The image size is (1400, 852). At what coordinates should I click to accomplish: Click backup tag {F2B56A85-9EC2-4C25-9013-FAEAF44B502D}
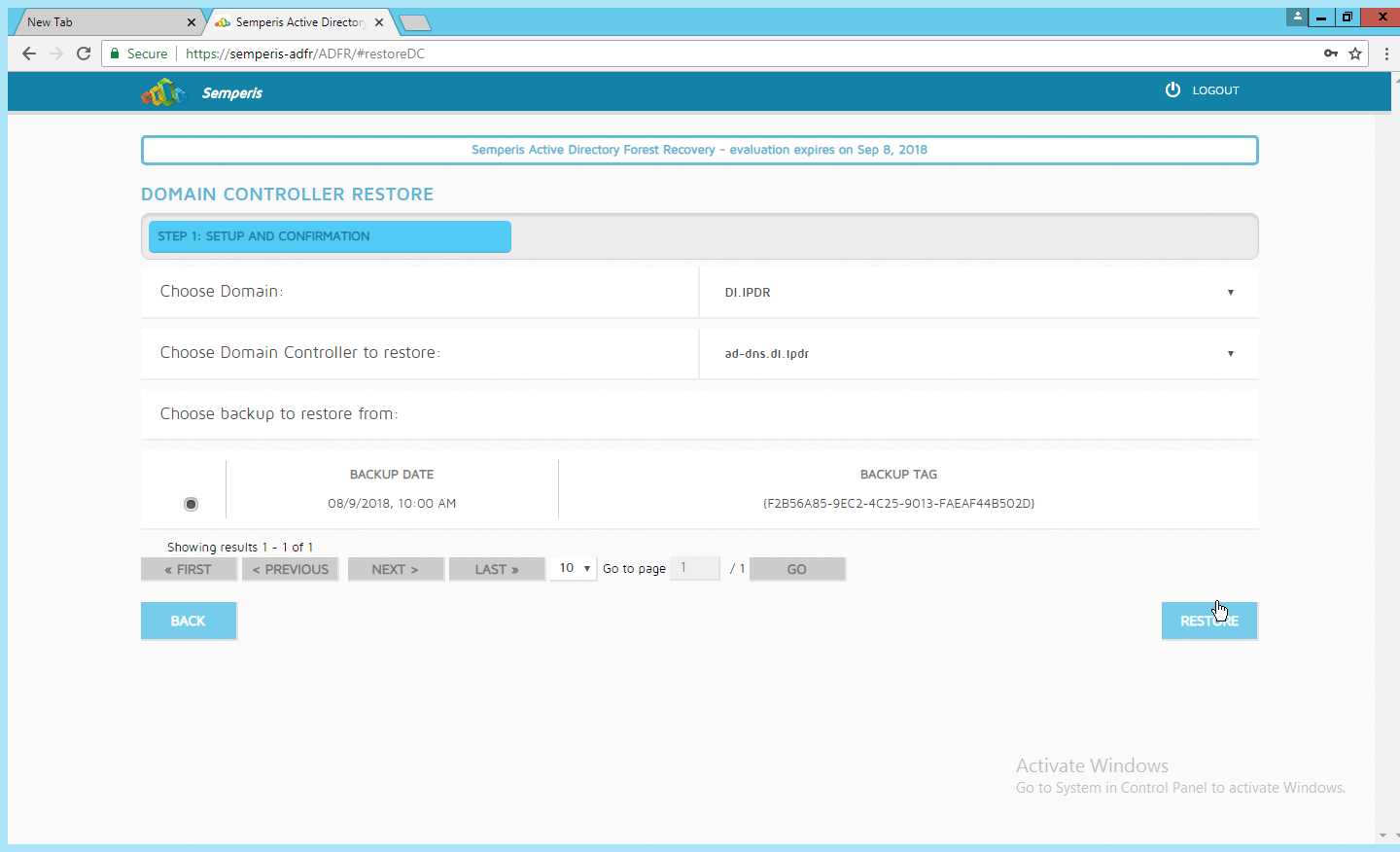click(x=898, y=504)
